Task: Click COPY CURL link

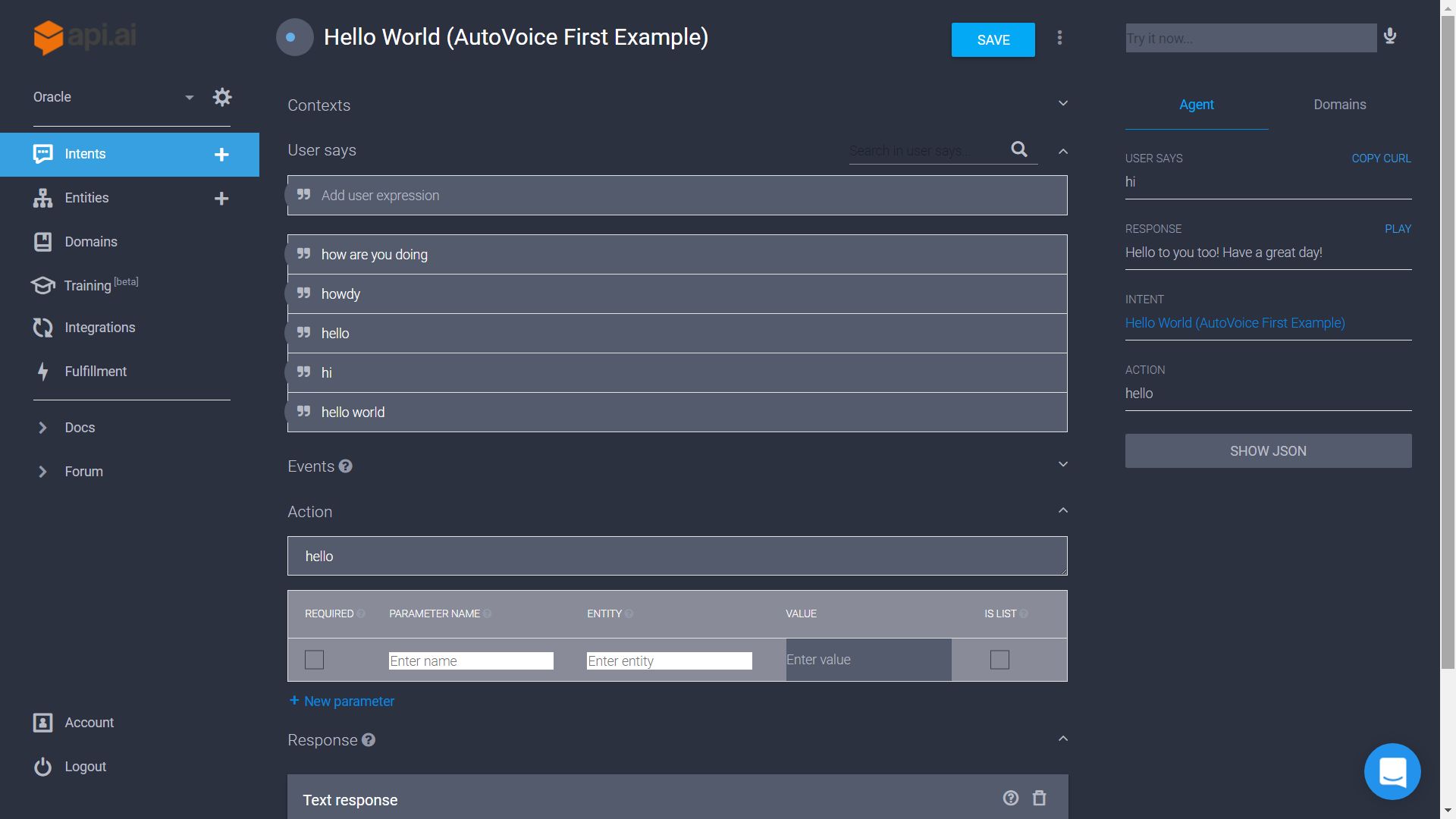Action: pyautogui.click(x=1381, y=158)
